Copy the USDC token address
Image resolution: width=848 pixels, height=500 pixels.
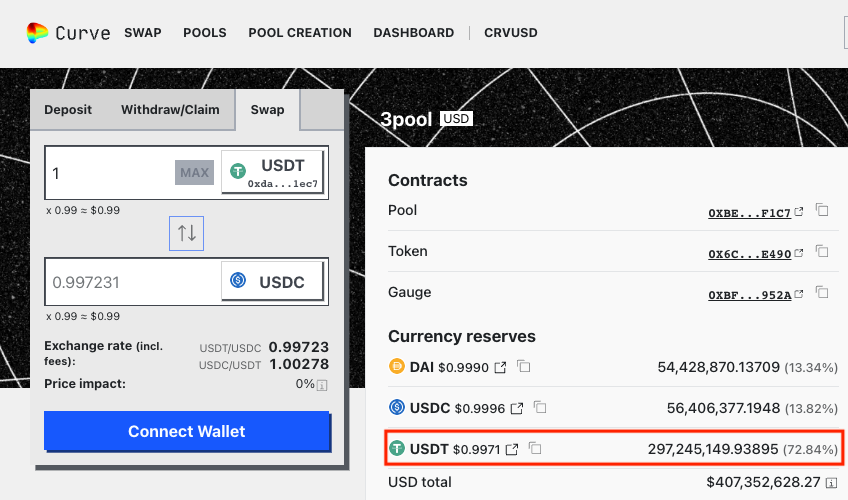(x=540, y=408)
